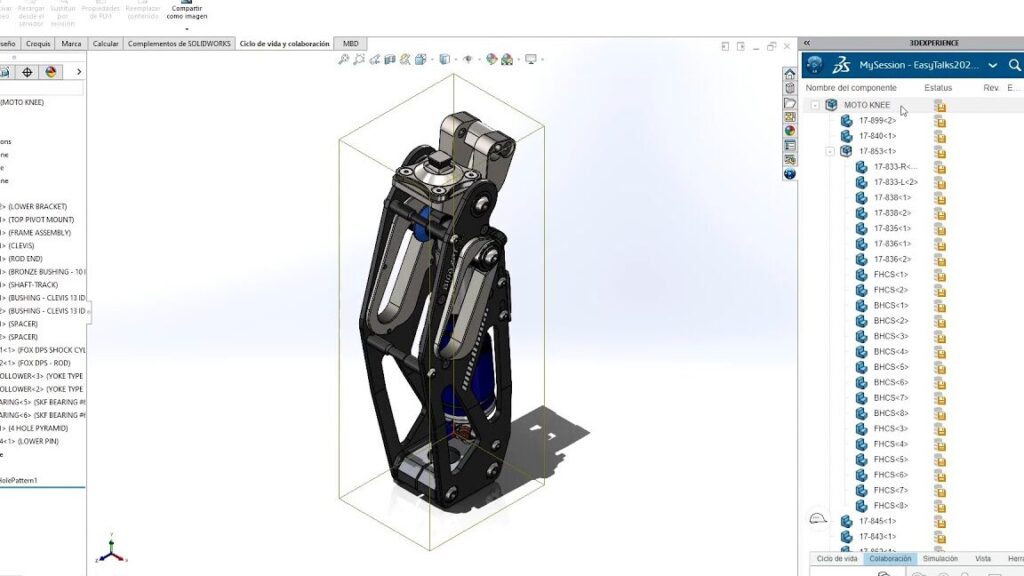The height and width of the screenshot is (576, 1024).
Task: Collapse the 3DEXPERIENCE panel with double arrows
Action: click(x=807, y=42)
